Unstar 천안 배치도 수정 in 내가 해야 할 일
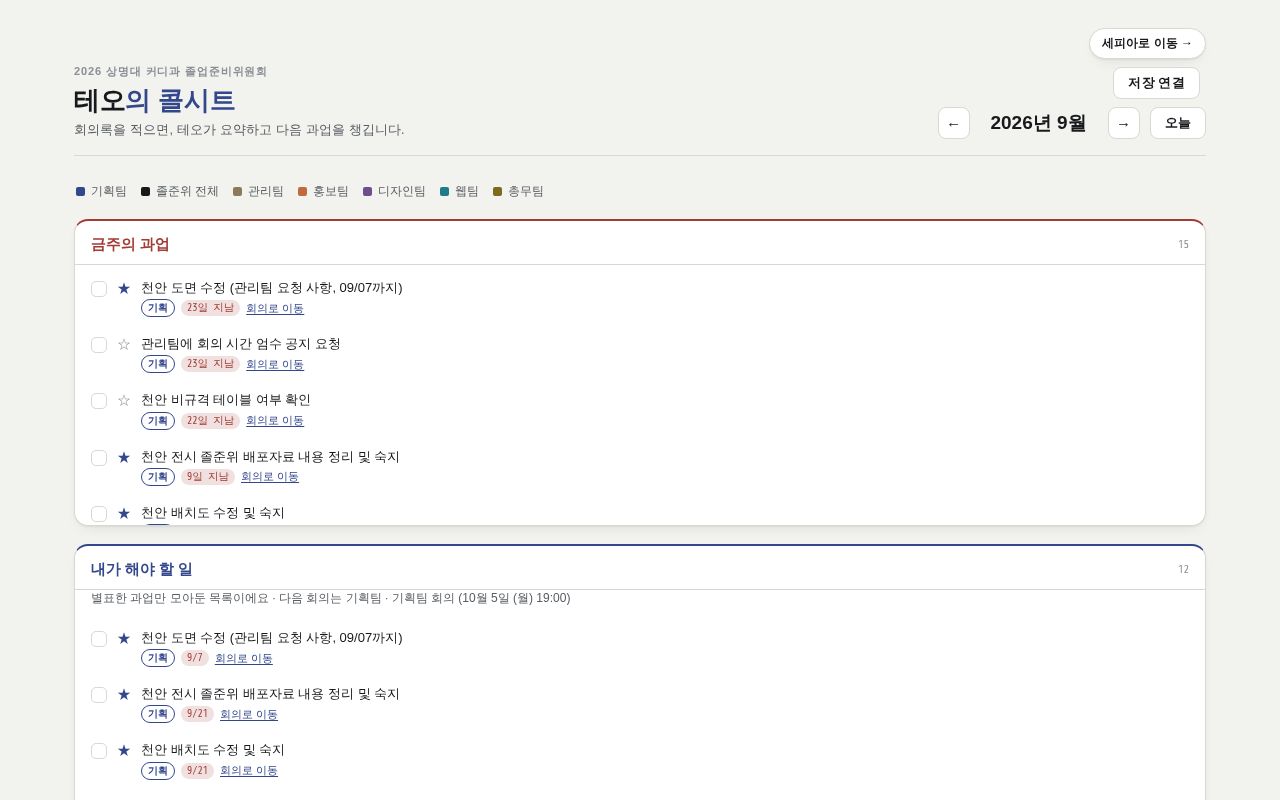 coord(124,750)
